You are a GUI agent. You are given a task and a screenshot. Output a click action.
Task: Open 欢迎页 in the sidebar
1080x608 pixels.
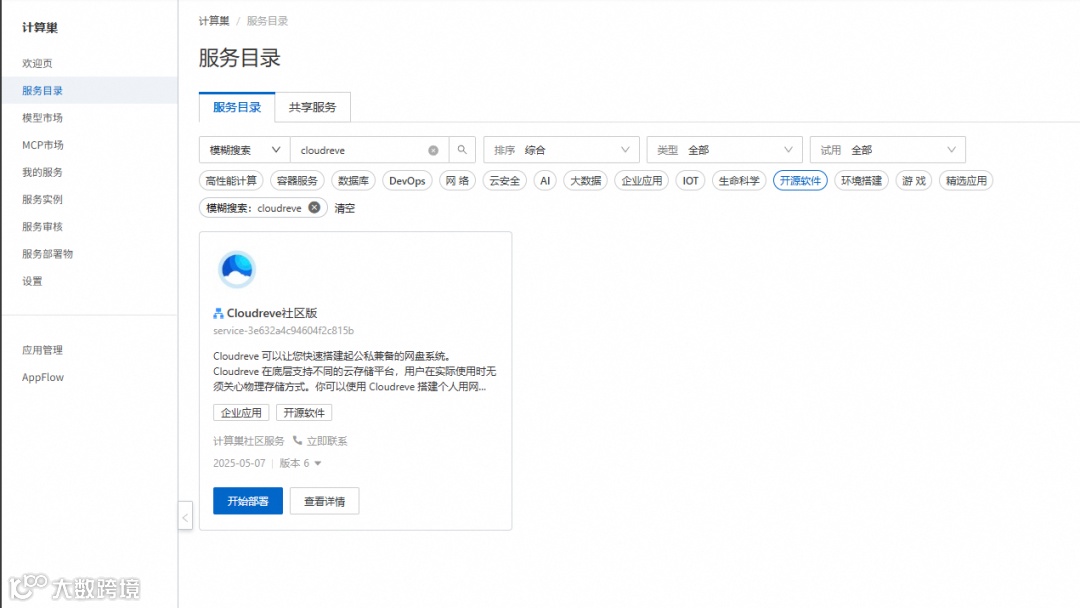click(x=37, y=63)
